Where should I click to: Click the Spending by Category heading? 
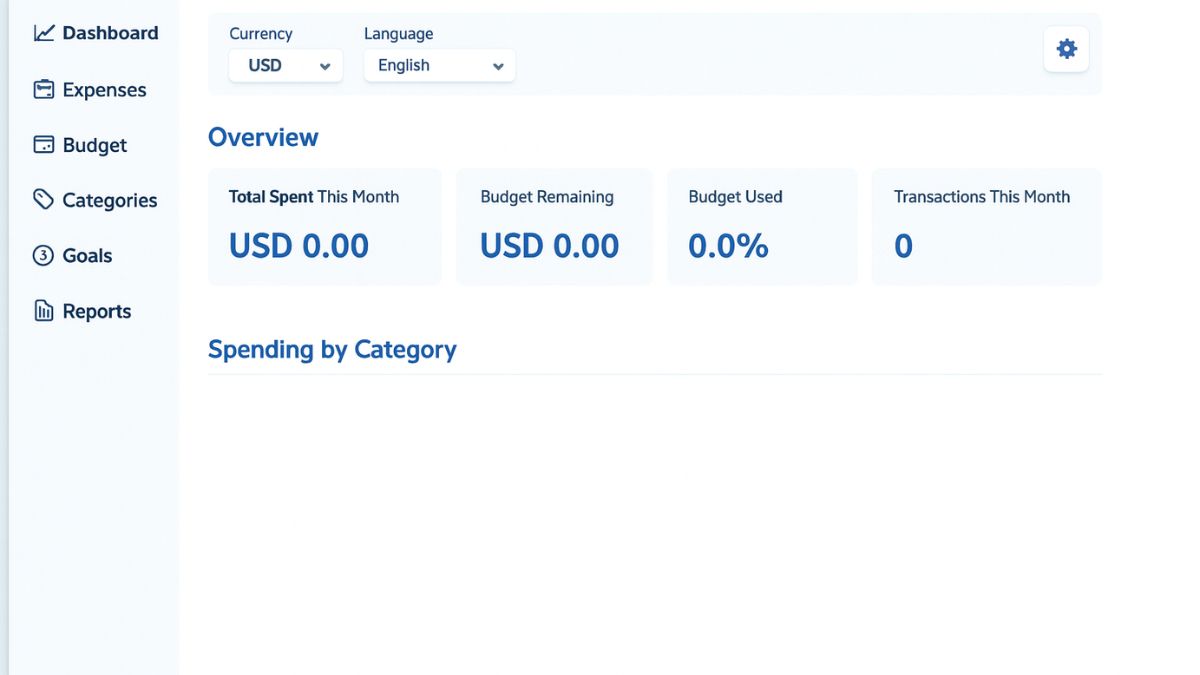(x=332, y=349)
